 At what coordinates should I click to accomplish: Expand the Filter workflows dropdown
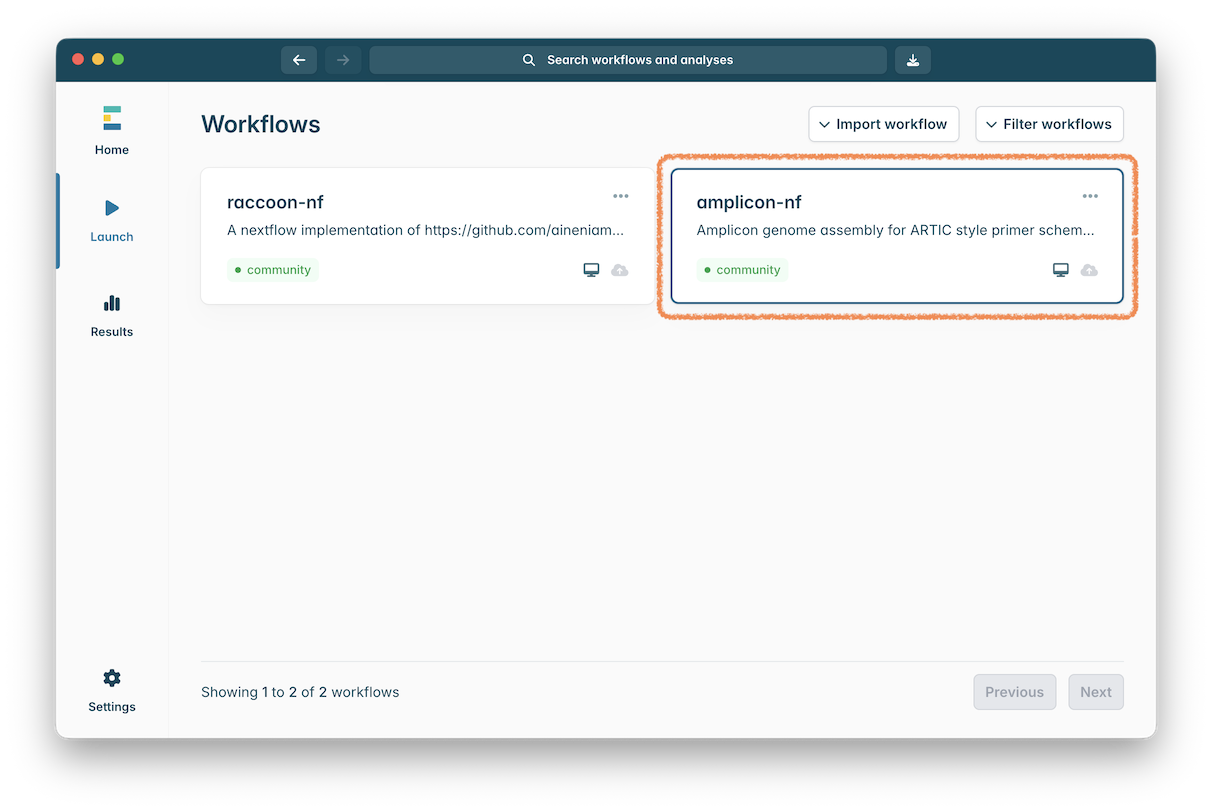1049,124
